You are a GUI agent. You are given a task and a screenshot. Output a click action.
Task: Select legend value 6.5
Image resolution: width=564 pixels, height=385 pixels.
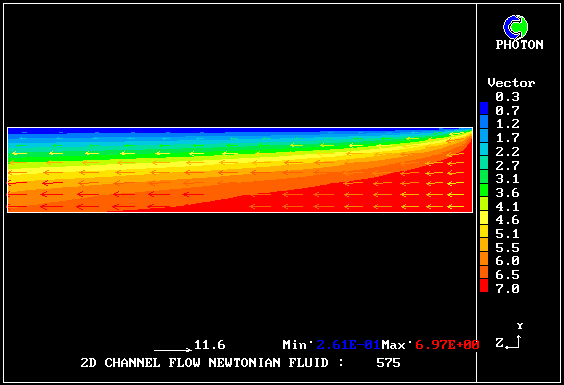pos(507,275)
